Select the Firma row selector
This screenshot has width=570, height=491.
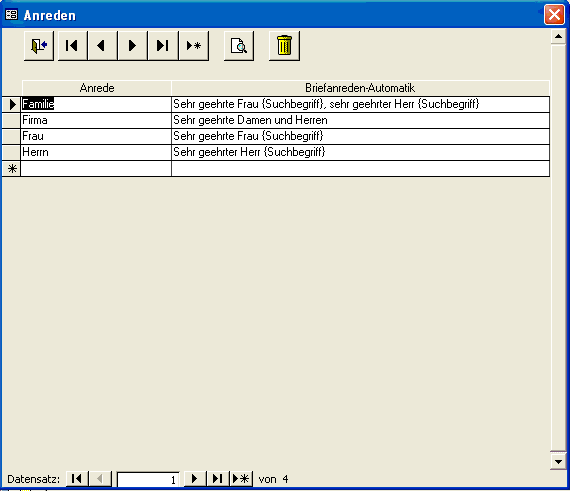pos(11,120)
